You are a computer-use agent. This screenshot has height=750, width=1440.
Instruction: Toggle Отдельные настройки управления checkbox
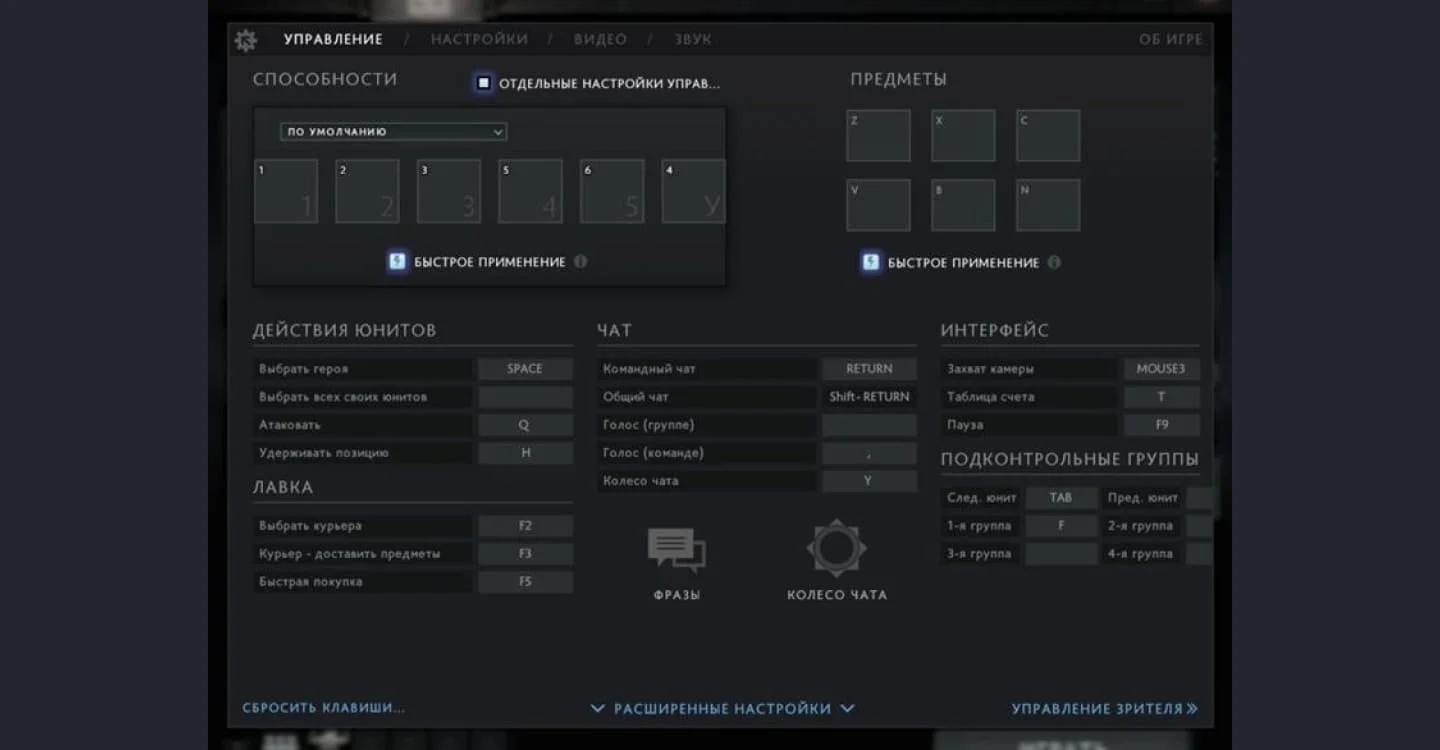tap(484, 83)
